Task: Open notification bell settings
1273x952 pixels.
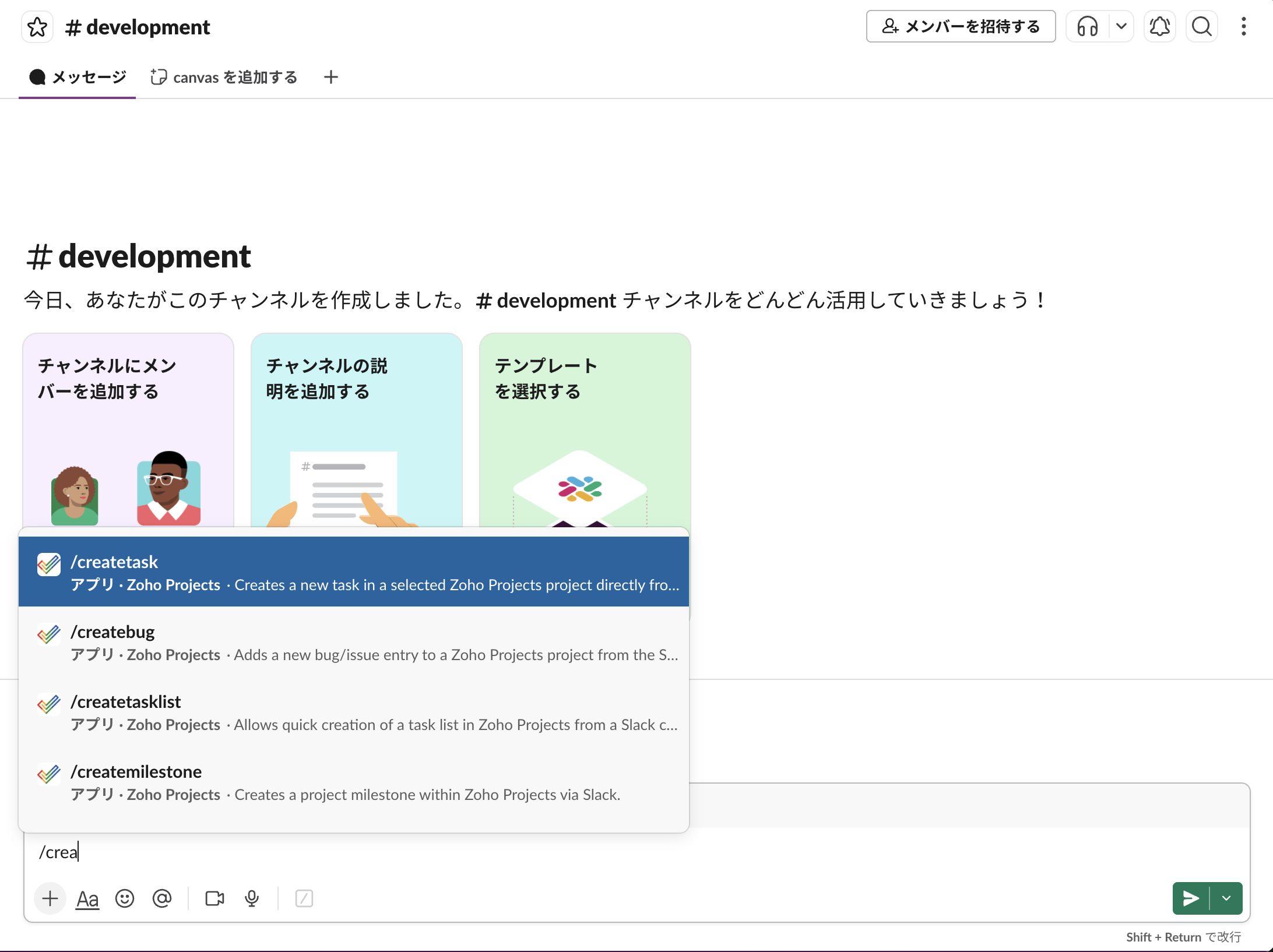Action: coord(1160,27)
